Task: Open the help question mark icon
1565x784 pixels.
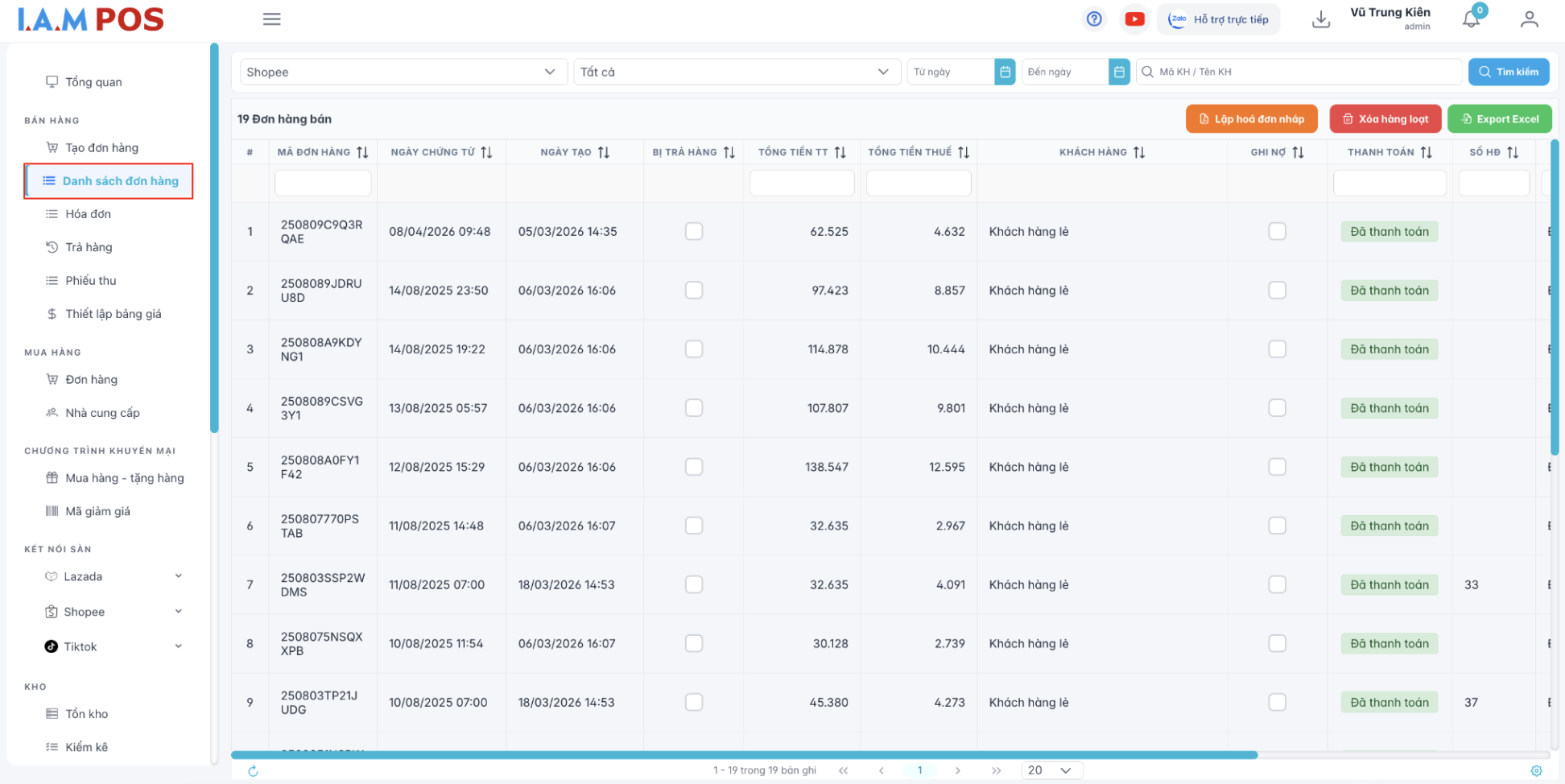Action: coord(1093,19)
